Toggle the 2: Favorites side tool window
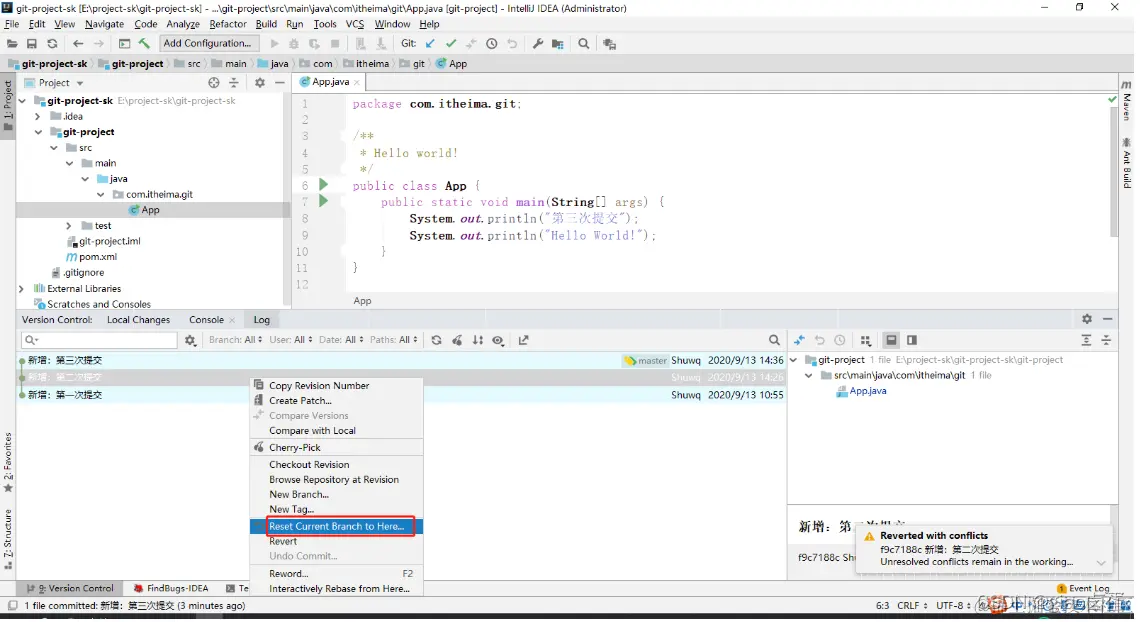 point(8,462)
